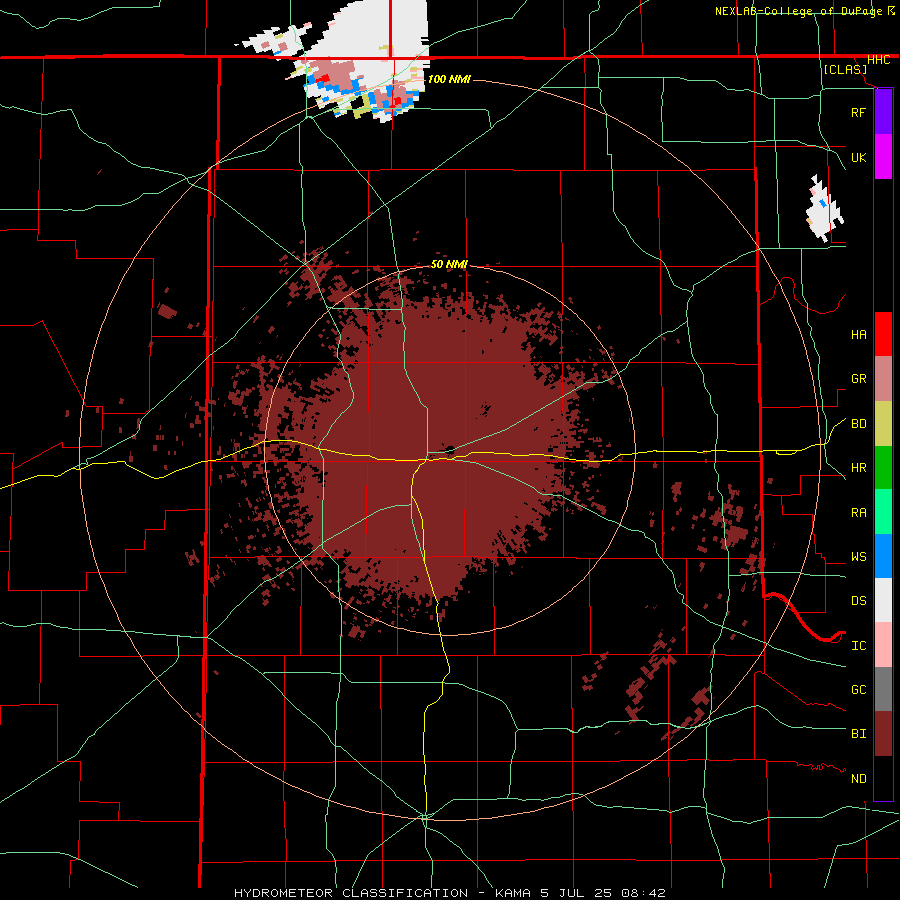900x900 pixels.
Task: Click the RA legend label
Action: click(858, 513)
